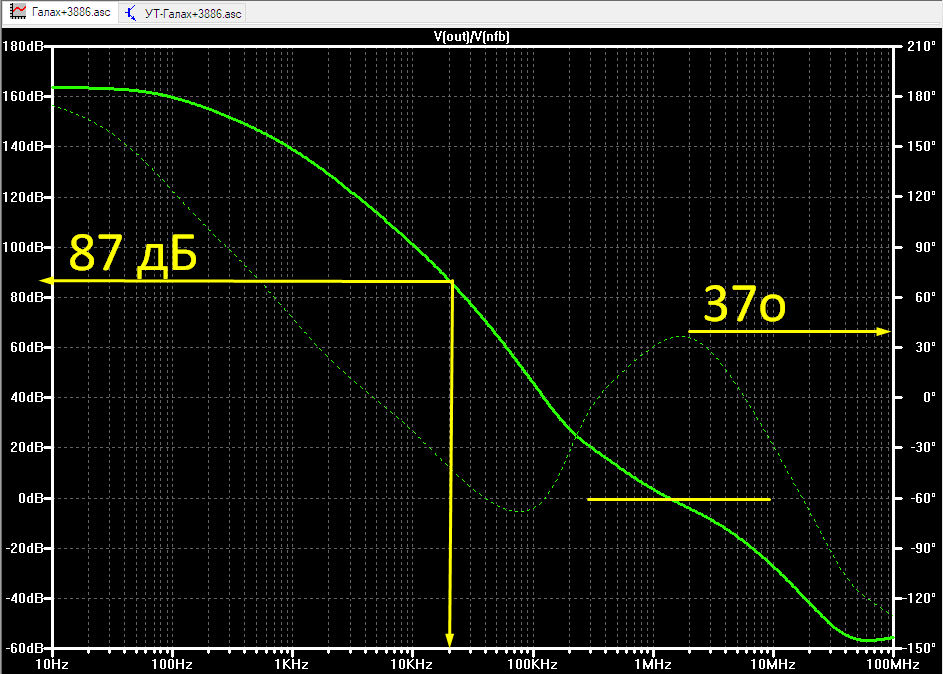943x674 pixels.
Task: Click the -150° phase axis label
Action: point(918,648)
